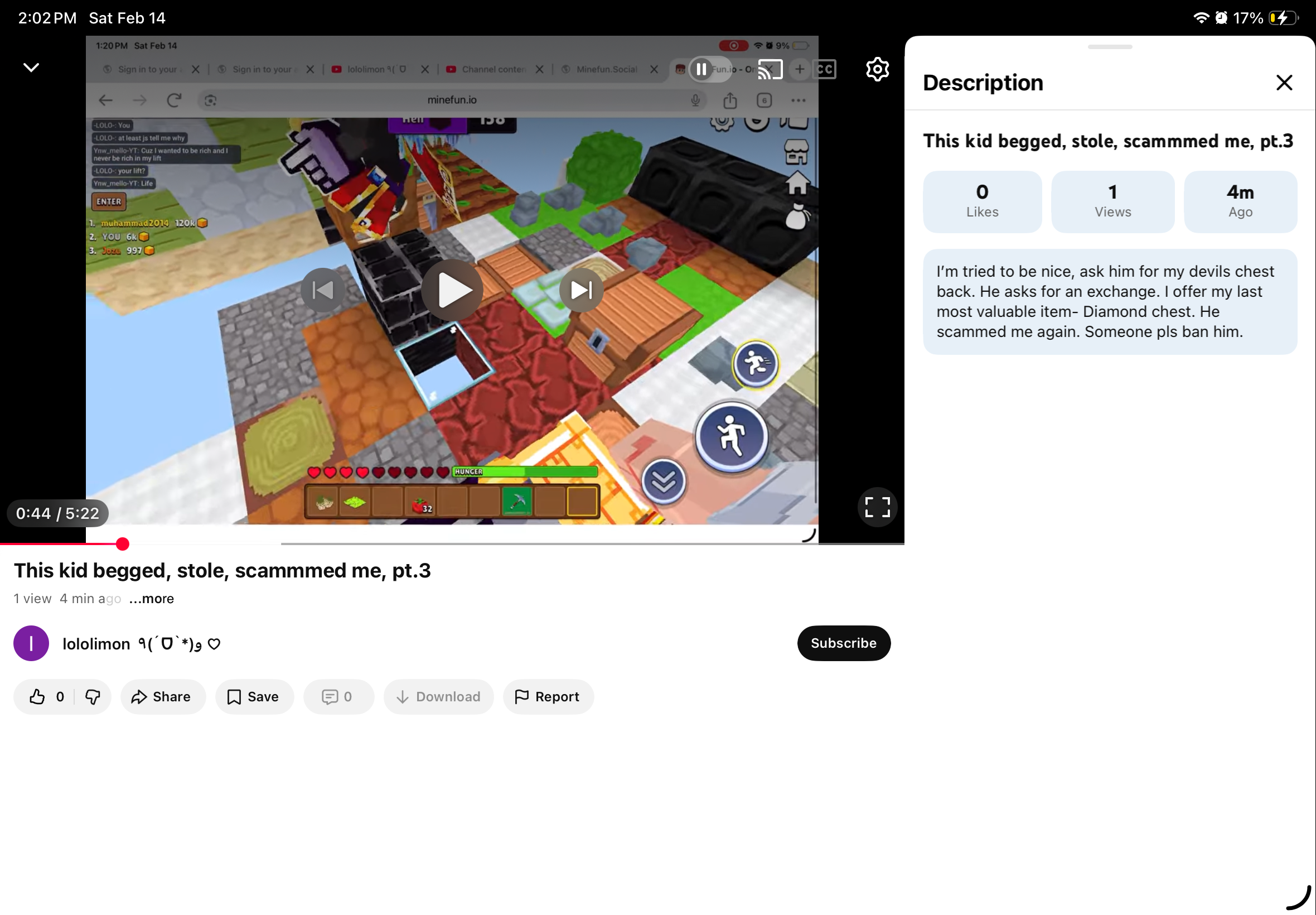Share this video
This screenshot has height=915, width=1316.
162,696
